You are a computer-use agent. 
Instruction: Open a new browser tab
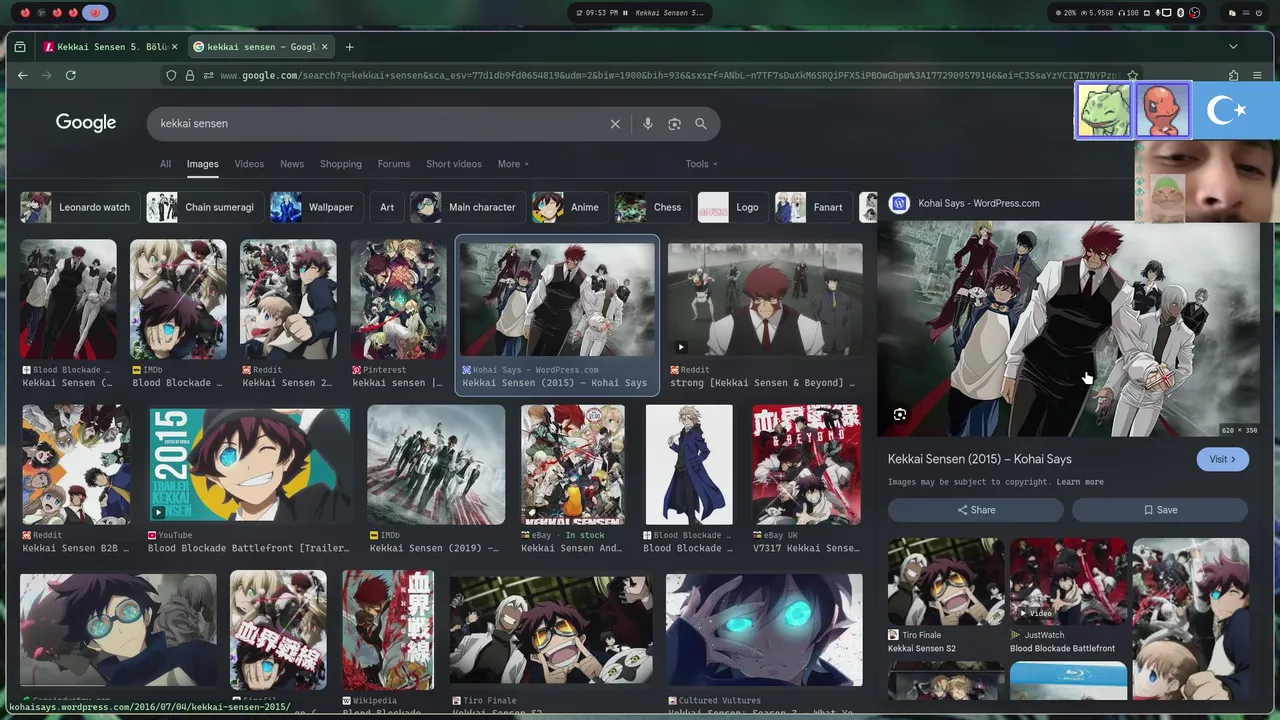click(x=349, y=47)
